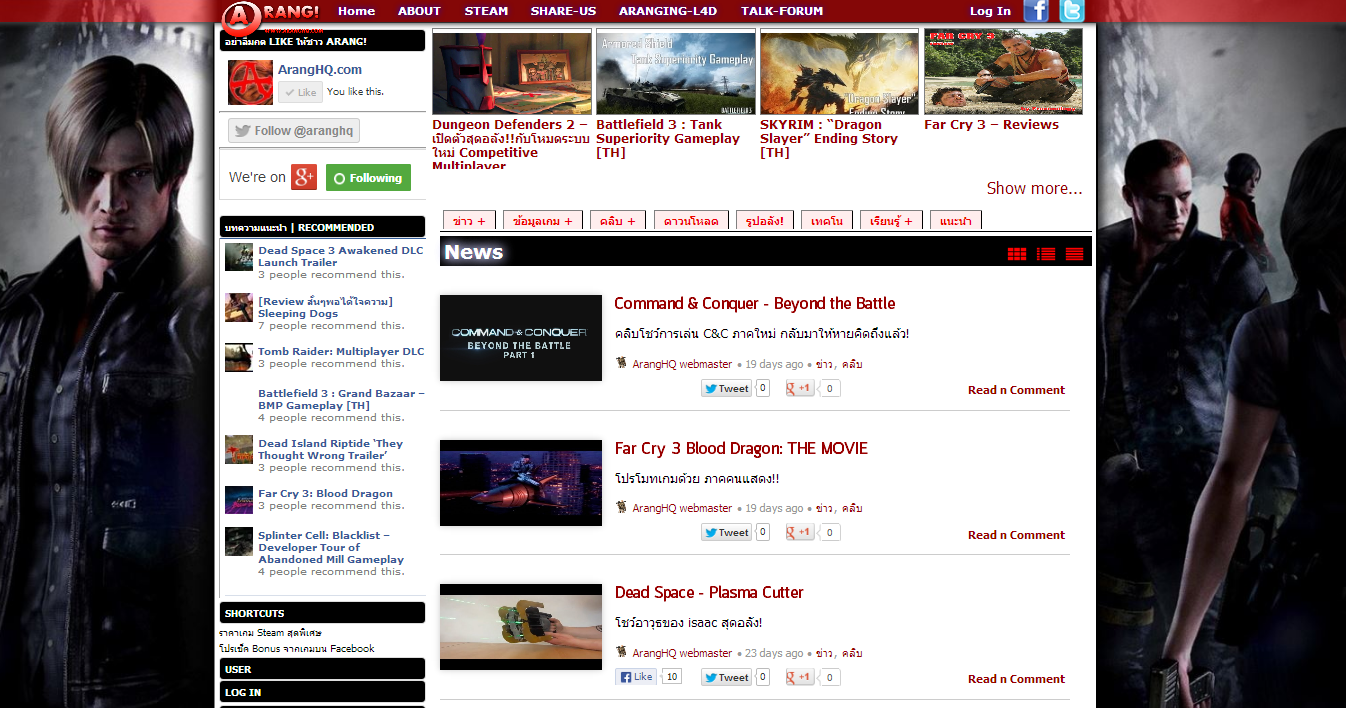Click the ARANG! site logo
Viewport: 1346px width, 708px height.
click(x=271, y=16)
